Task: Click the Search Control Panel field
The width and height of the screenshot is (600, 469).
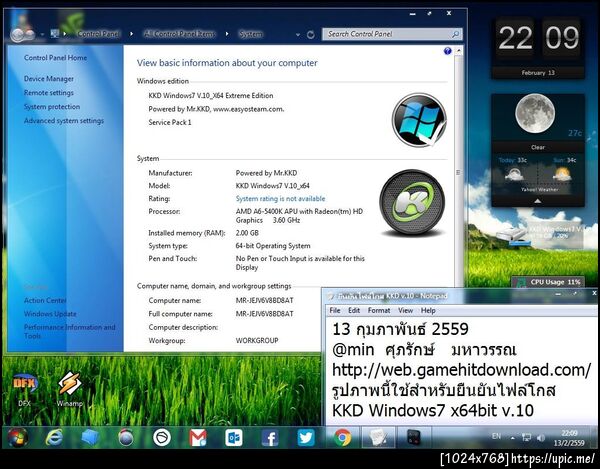Action: click(392, 34)
